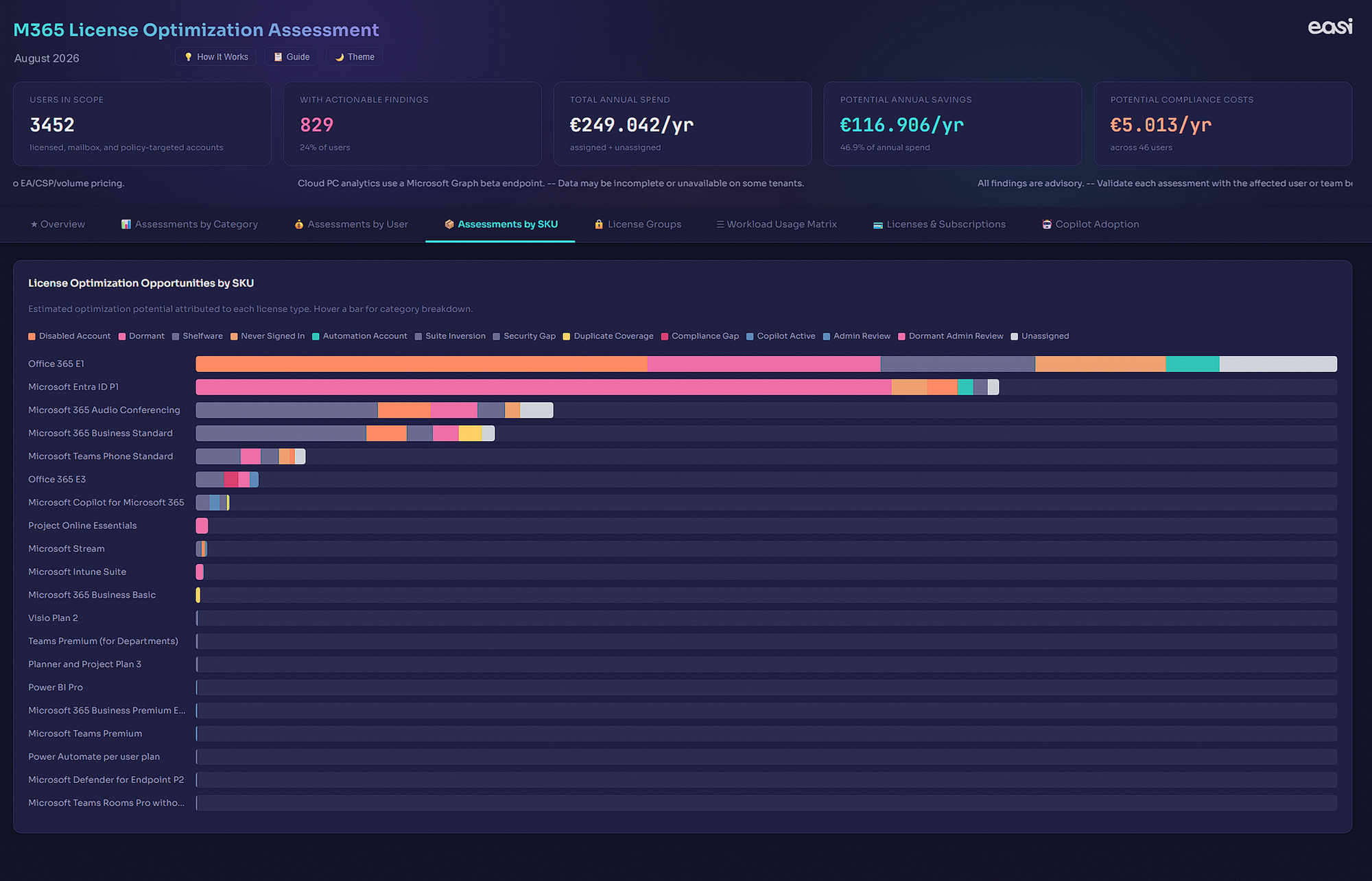Click the Compliance Gap legend swatch
Image resolution: width=1372 pixels, height=881 pixels.
pyautogui.click(x=665, y=336)
